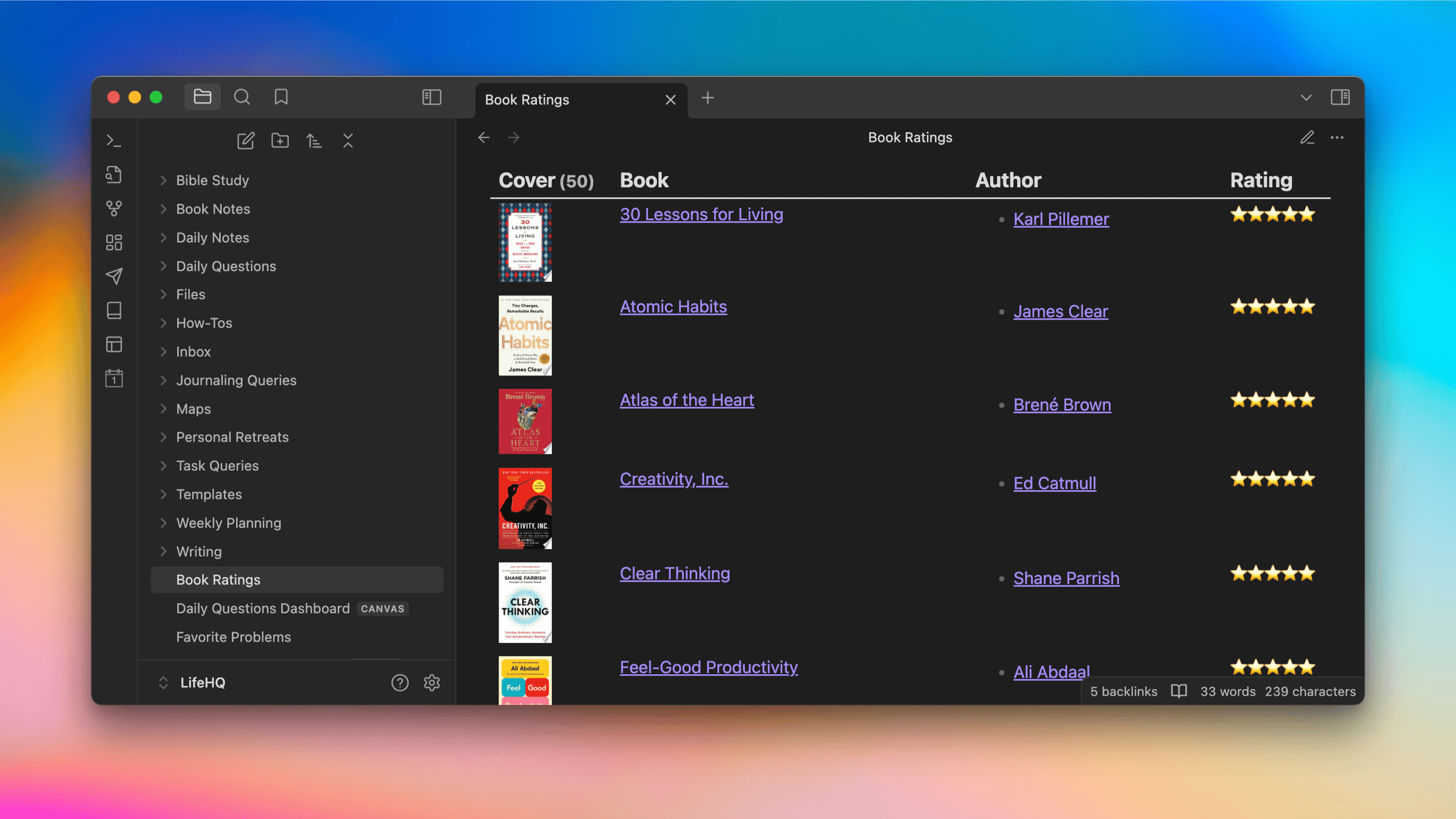Create a new folder in explorer

click(x=280, y=141)
